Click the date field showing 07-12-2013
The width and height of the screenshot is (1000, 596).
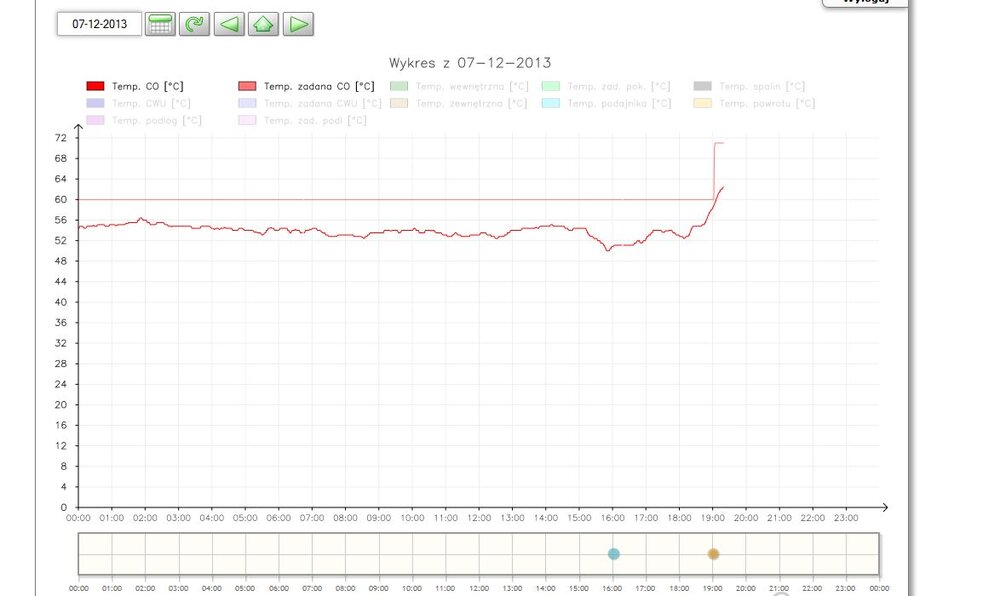(x=99, y=24)
